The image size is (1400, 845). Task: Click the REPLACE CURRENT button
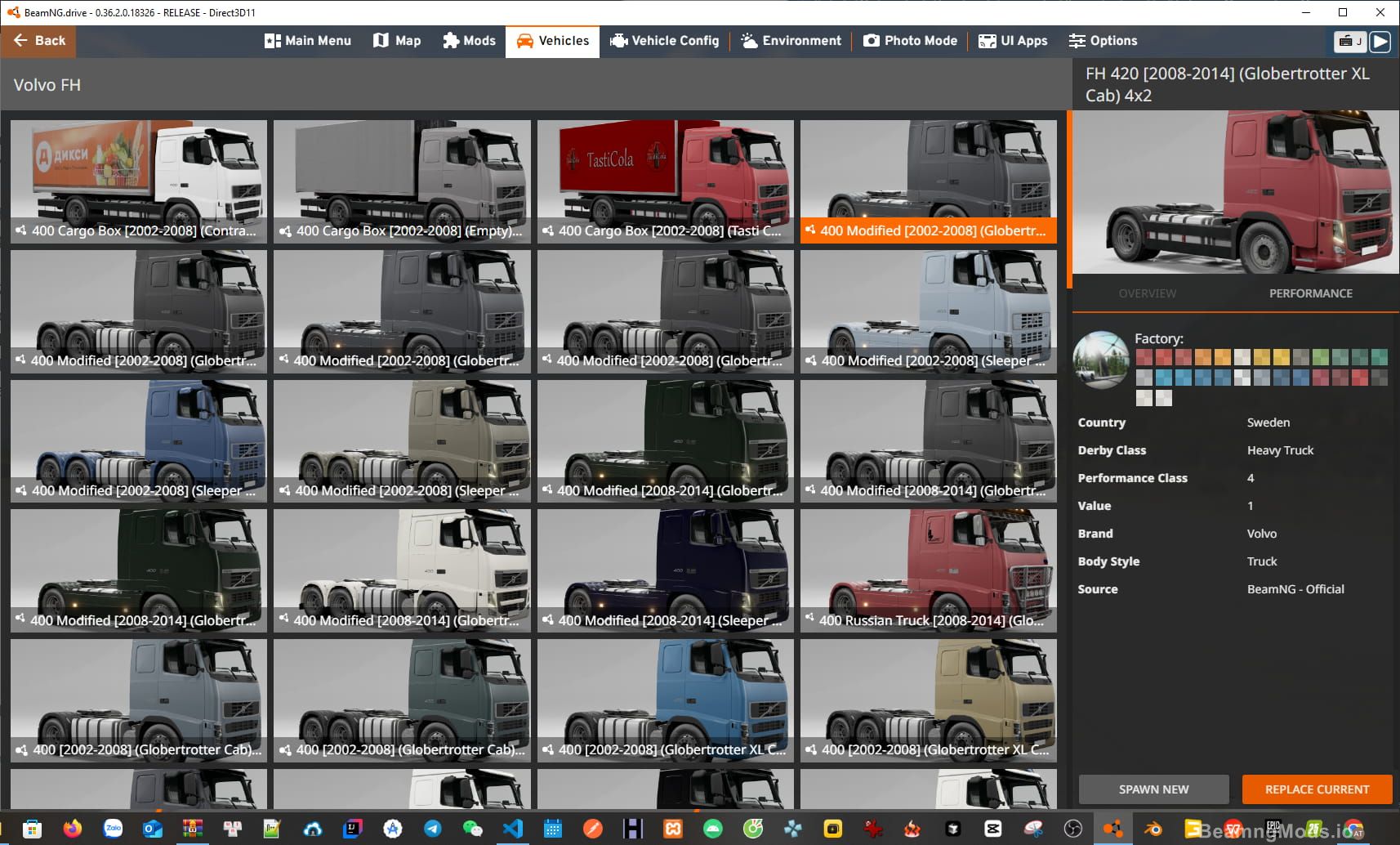1317,789
